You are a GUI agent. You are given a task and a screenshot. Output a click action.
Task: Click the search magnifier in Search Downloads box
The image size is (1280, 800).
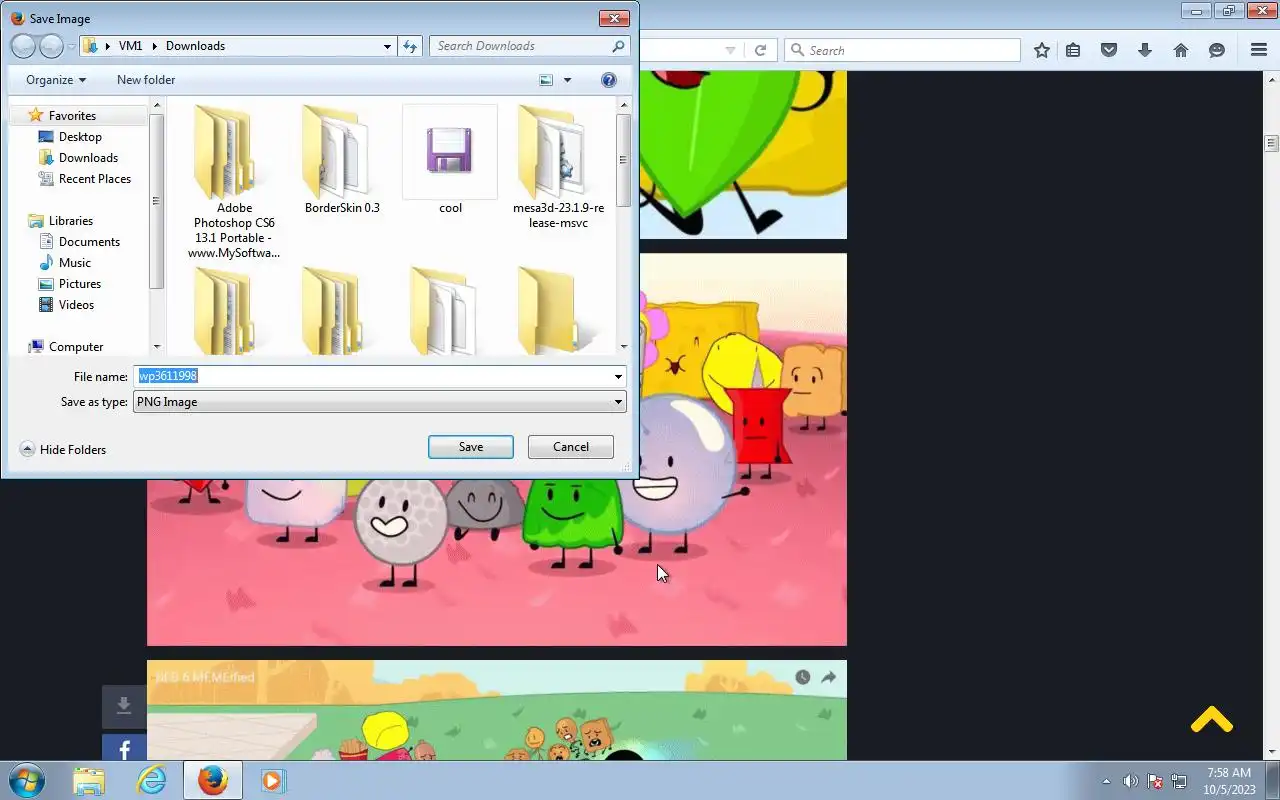click(x=618, y=46)
